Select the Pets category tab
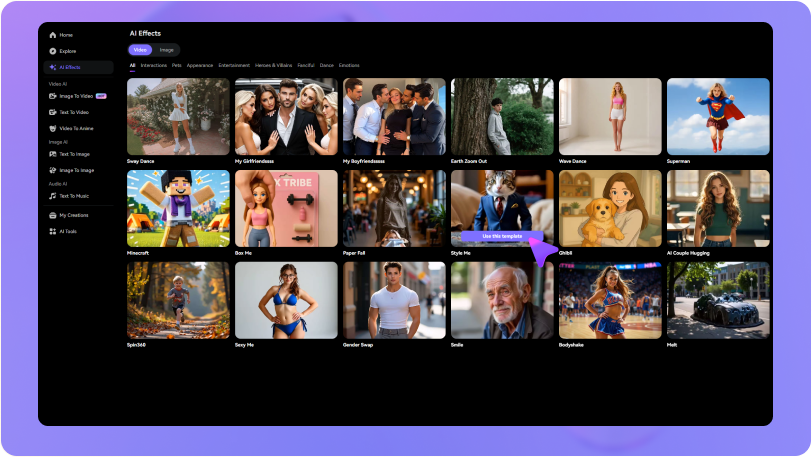Viewport: 812px width, 457px height. pyautogui.click(x=177, y=66)
